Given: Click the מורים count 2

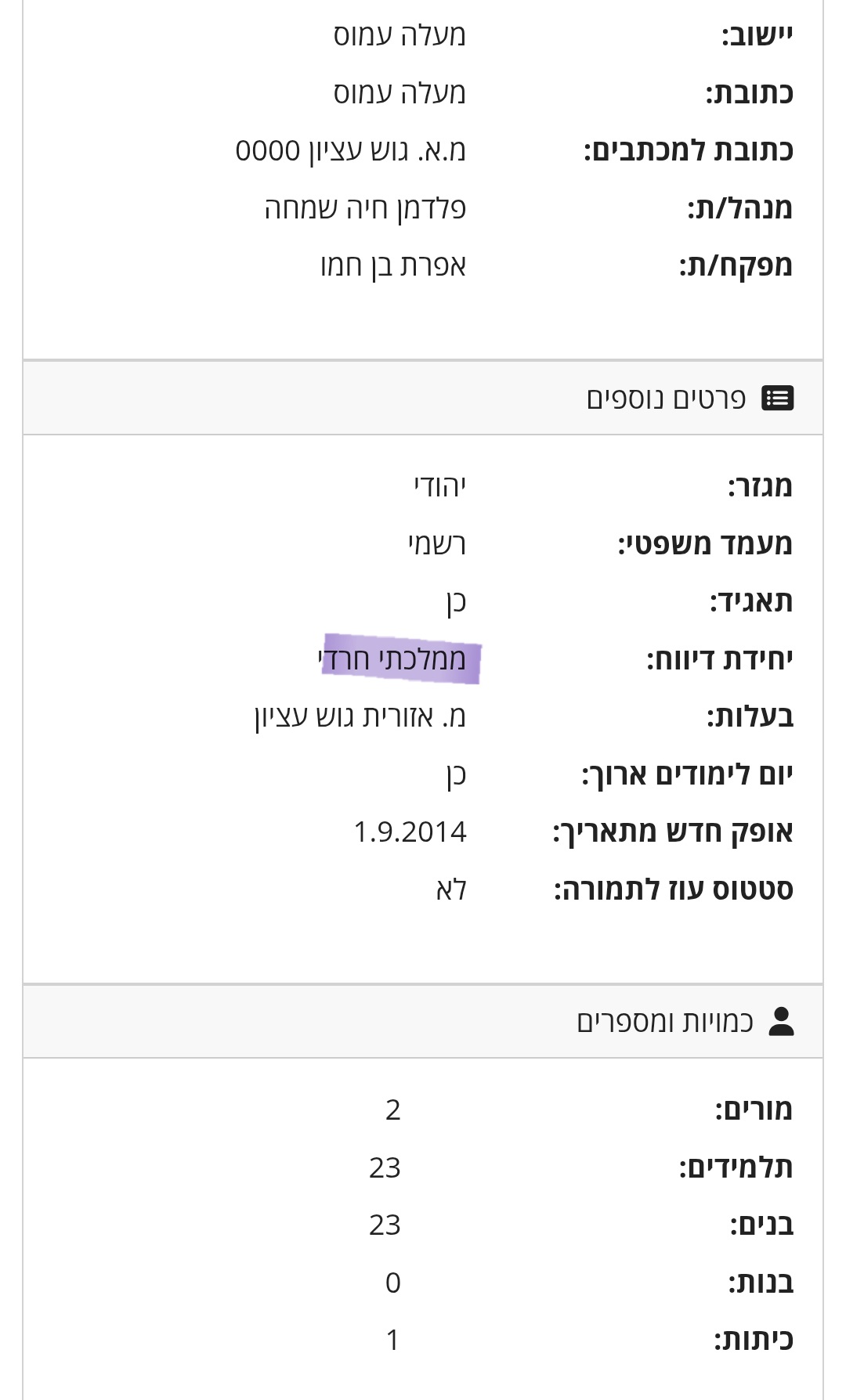Looking at the screenshot, I should (x=392, y=1110).
